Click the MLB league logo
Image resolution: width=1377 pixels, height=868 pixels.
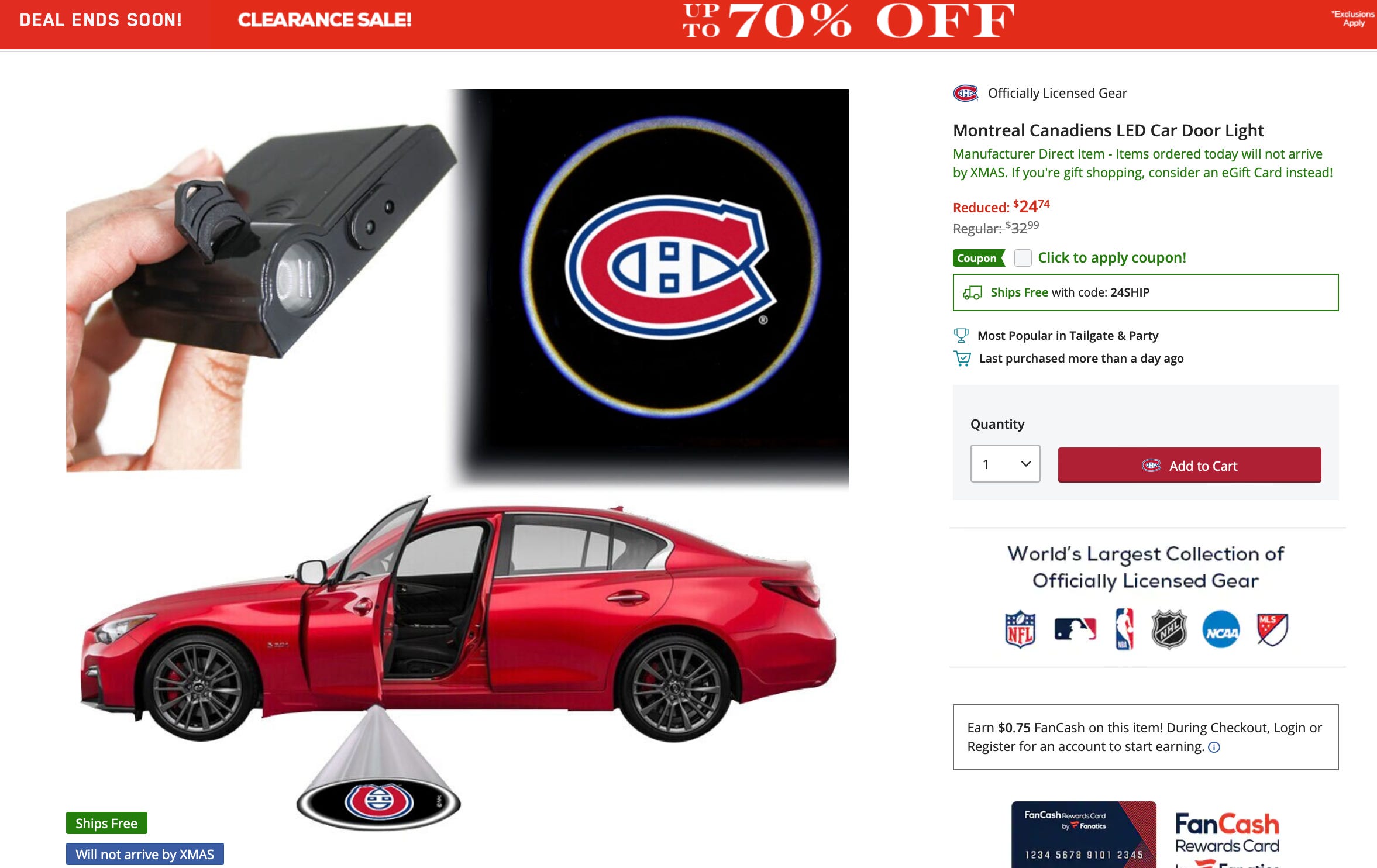pyautogui.click(x=1075, y=629)
